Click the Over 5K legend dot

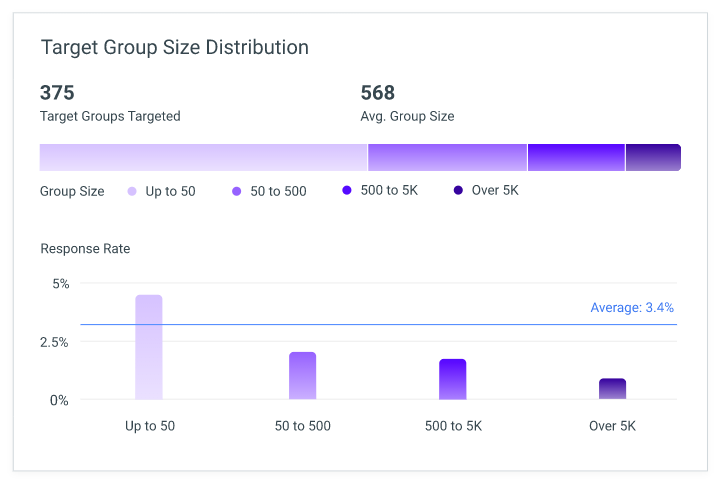coord(458,190)
